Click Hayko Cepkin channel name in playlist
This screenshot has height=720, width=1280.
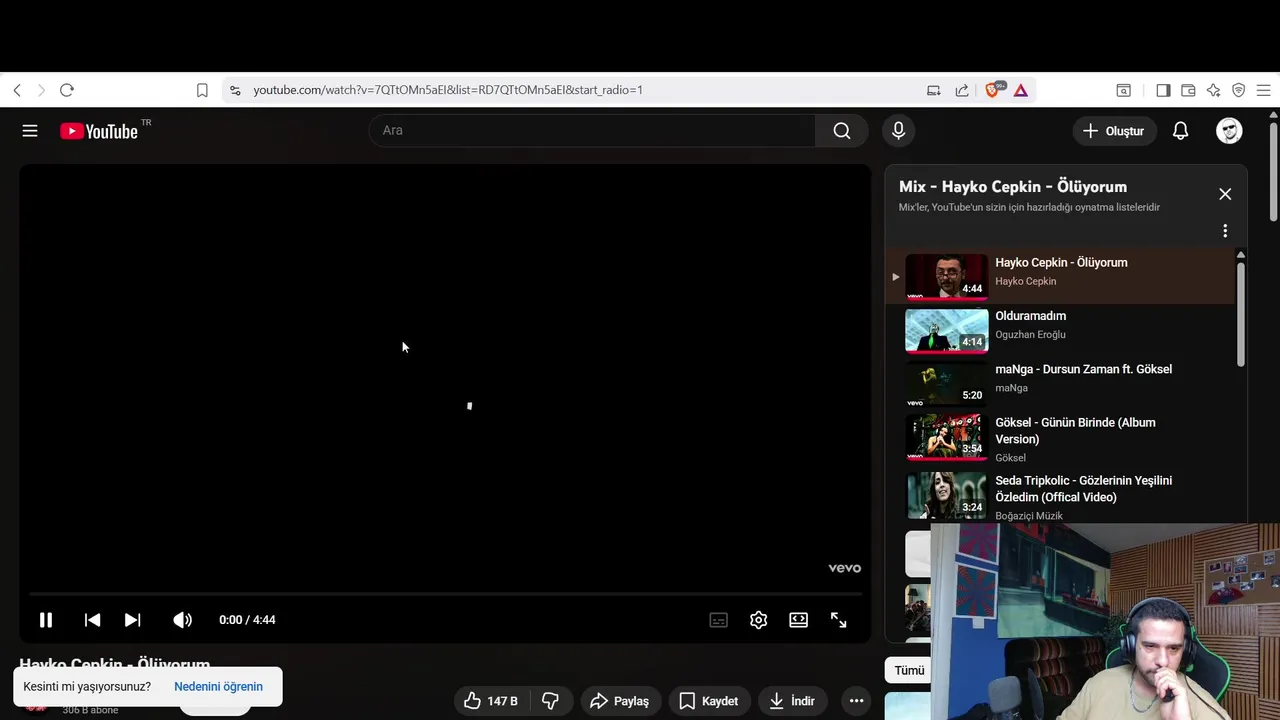[x=1025, y=281]
